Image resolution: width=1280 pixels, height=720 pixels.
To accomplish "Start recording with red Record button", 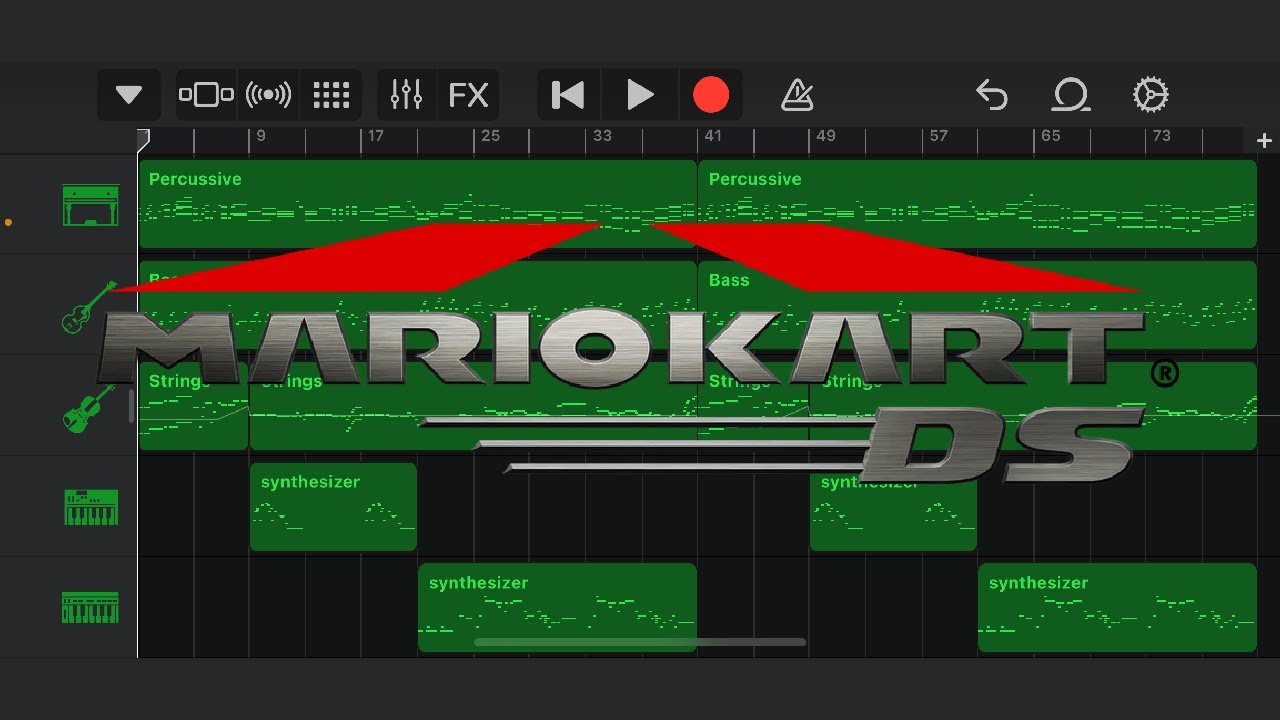I will 711,95.
